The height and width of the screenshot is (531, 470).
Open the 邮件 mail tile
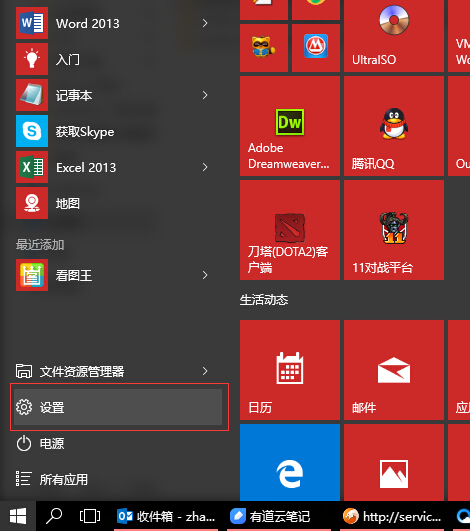click(x=394, y=370)
